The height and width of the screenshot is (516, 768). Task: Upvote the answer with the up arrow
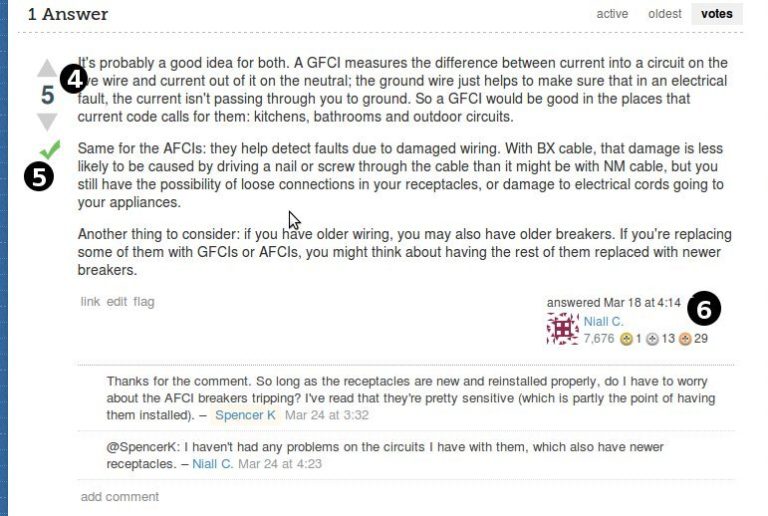tap(47, 68)
